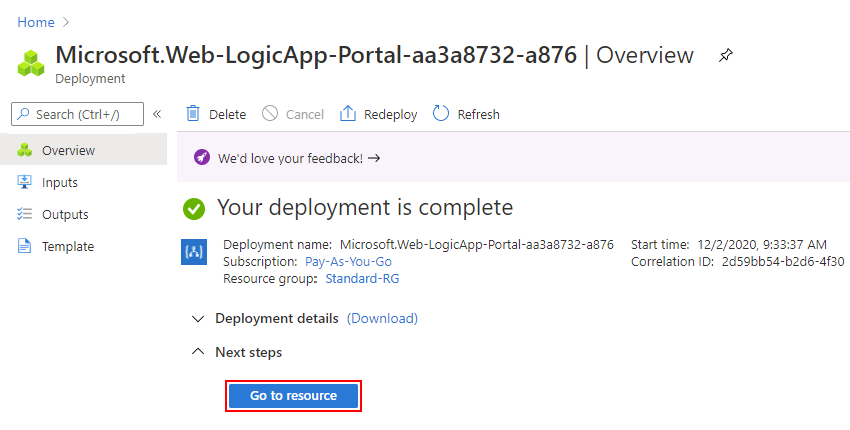The height and width of the screenshot is (430, 850).
Task: Click the pin to dashboard icon
Action: point(726,56)
